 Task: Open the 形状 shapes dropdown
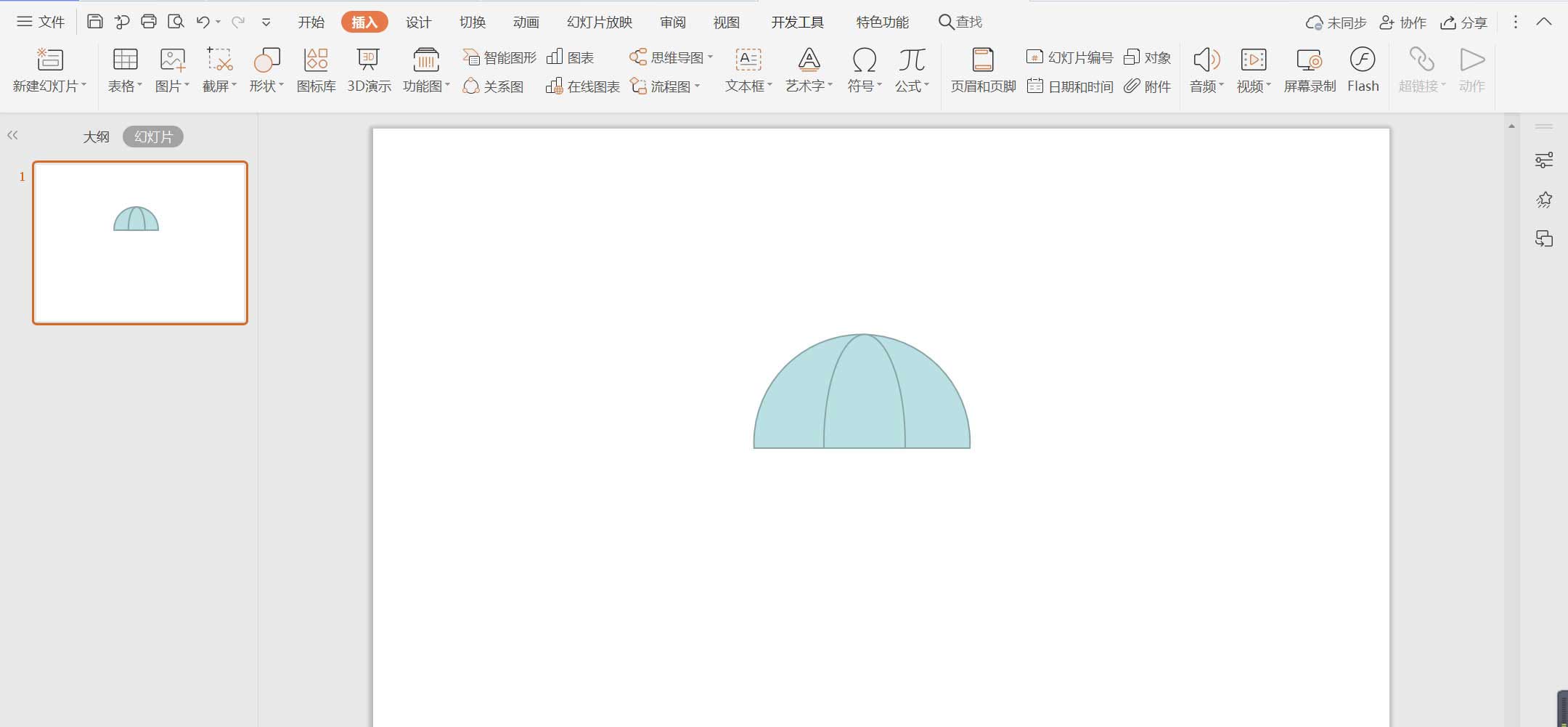click(267, 69)
